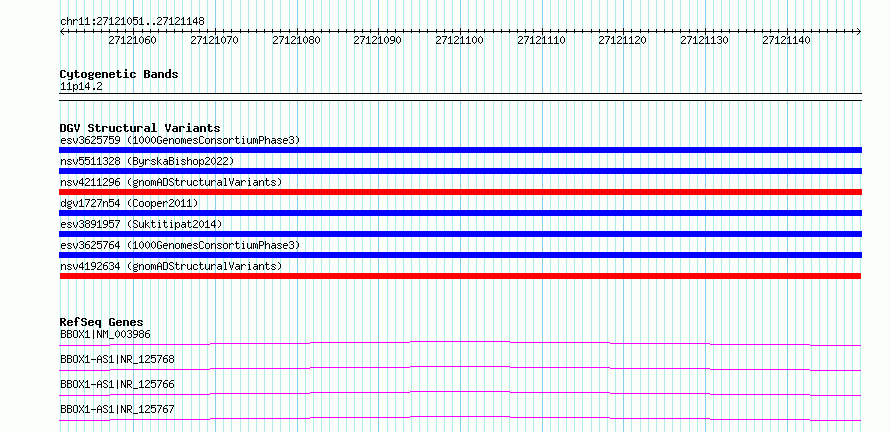Click the DGV Structural Variants track title

140,128
